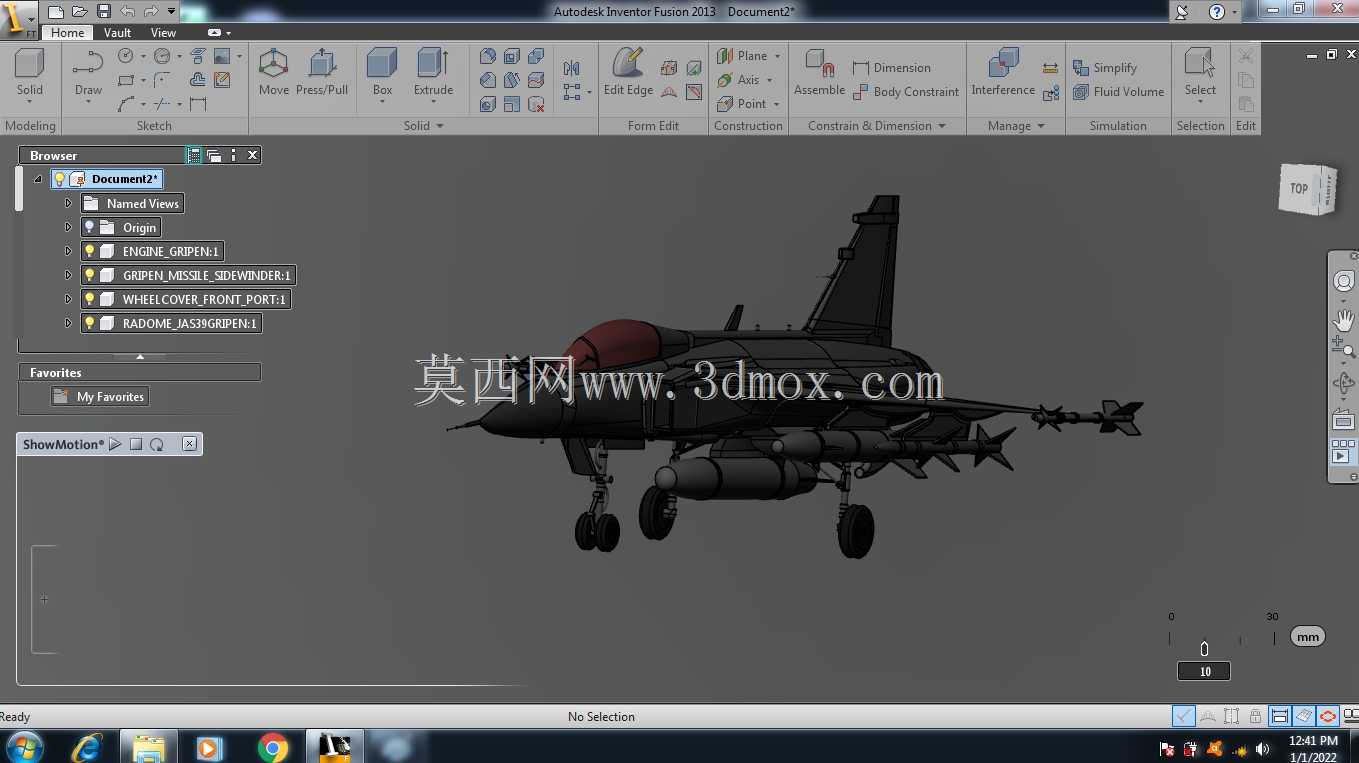The width and height of the screenshot is (1359, 763).
Task: Select the Press/Pull tool
Action: [x=322, y=73]
